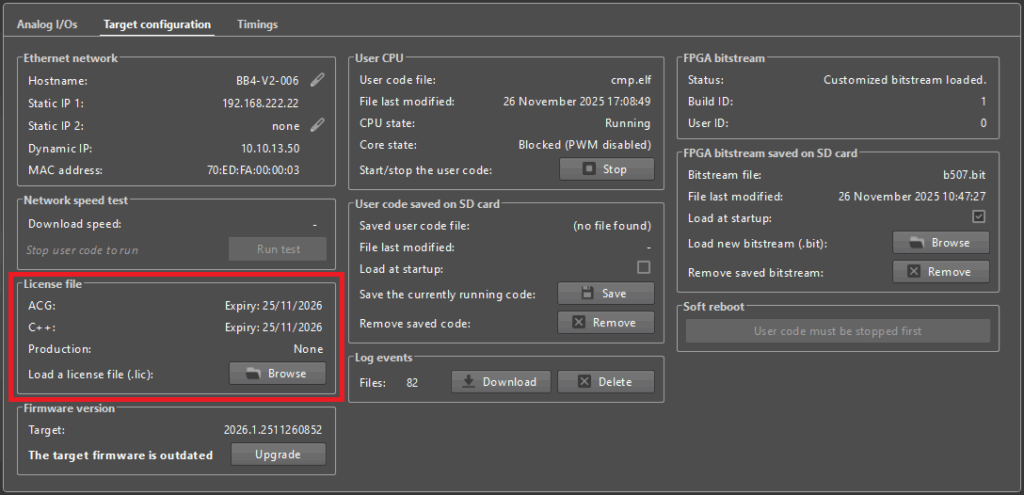1024x495 pixels.
Task: Switch to the Analog I/Os tab
Action: [47, 24]
